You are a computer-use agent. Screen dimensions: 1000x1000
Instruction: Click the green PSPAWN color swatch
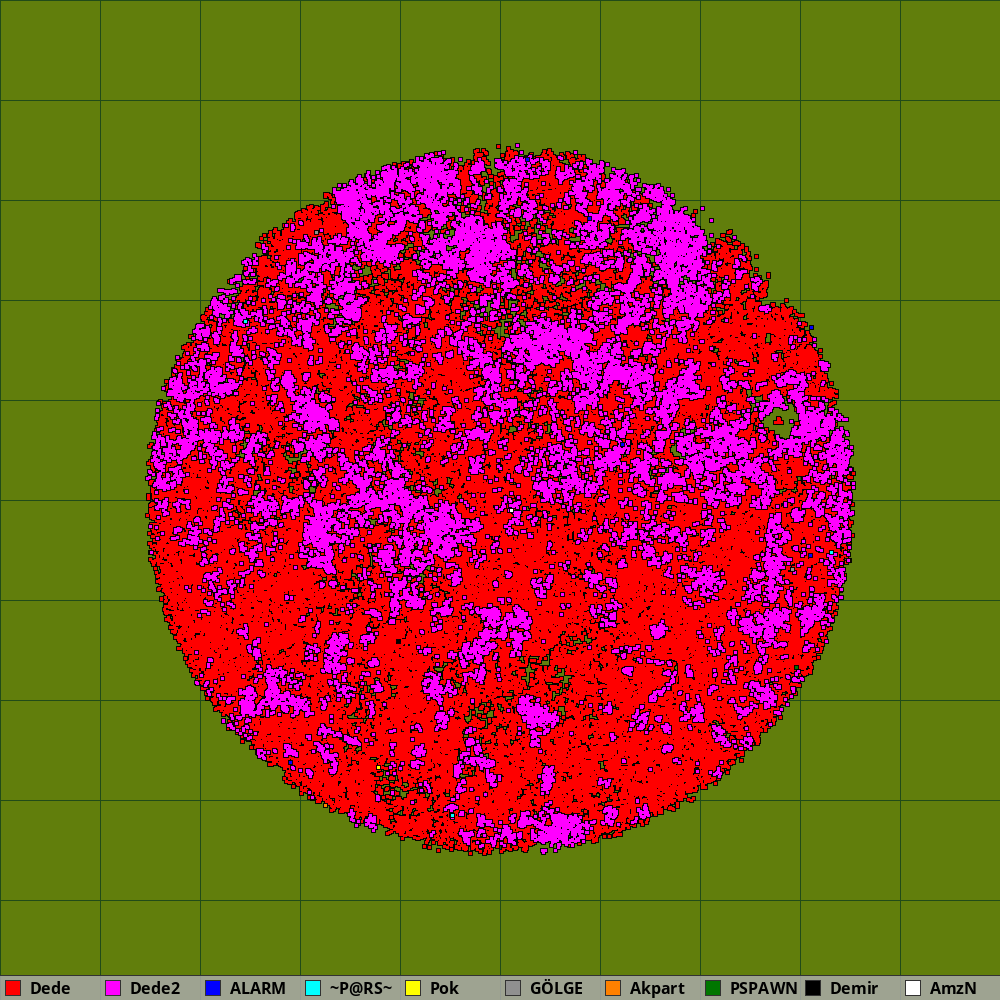[713, 988]
